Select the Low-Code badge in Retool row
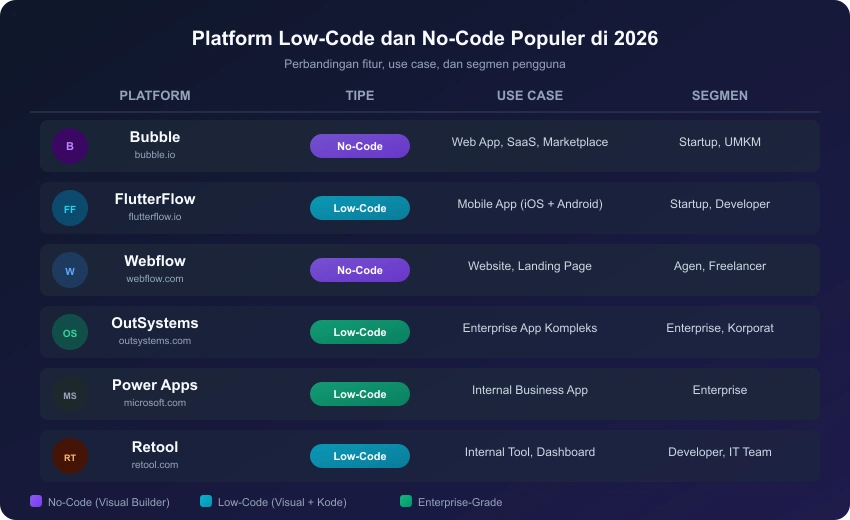 pyautogui.click(x=360, y=456)
